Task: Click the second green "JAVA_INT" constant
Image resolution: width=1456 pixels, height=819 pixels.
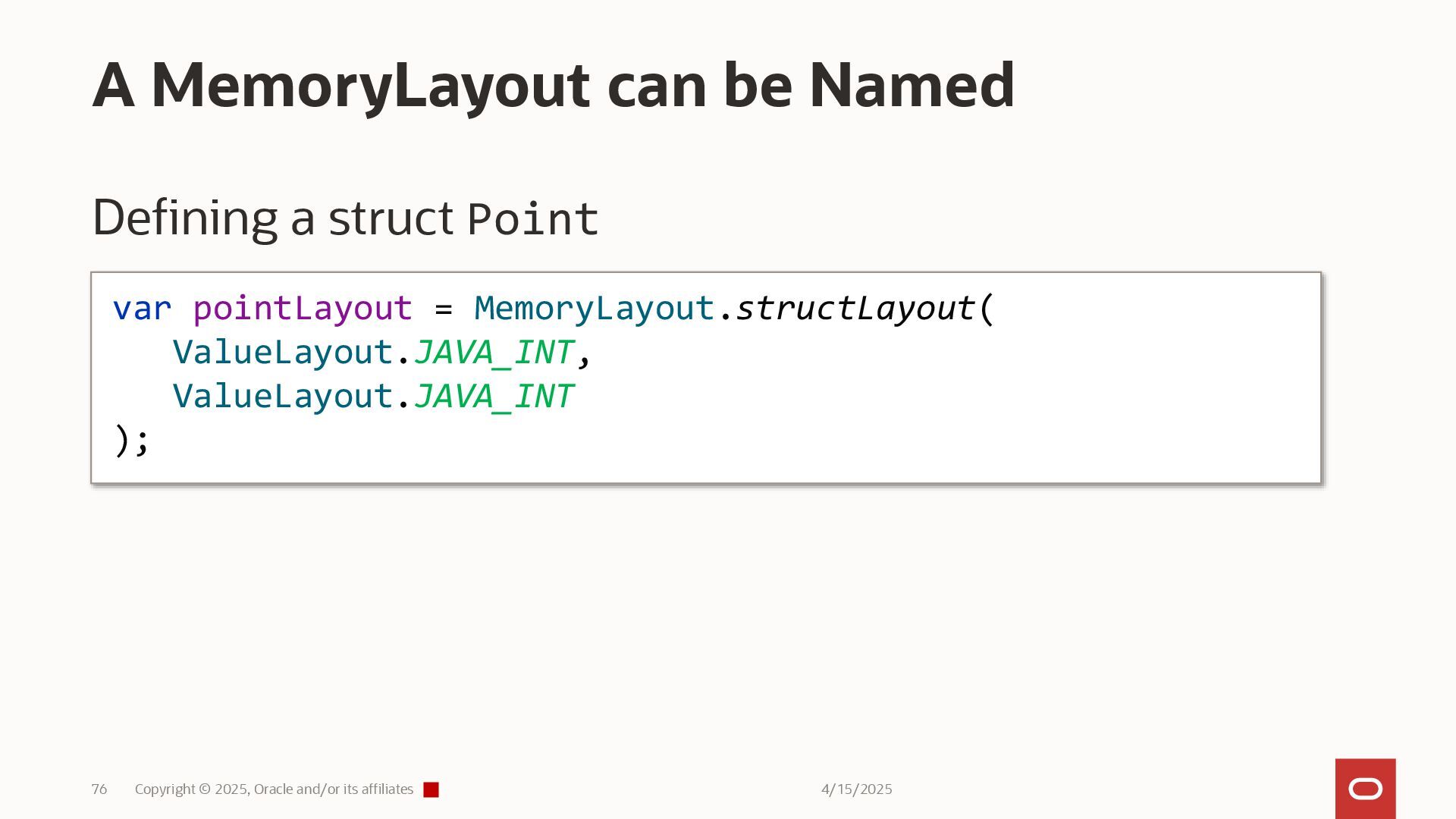Action: [493, 397]
